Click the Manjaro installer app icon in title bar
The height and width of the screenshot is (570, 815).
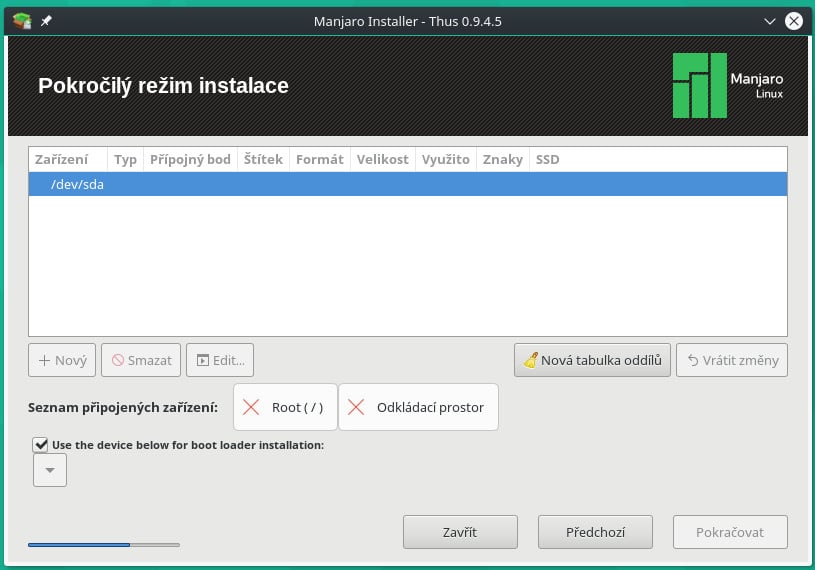point(22,21)
